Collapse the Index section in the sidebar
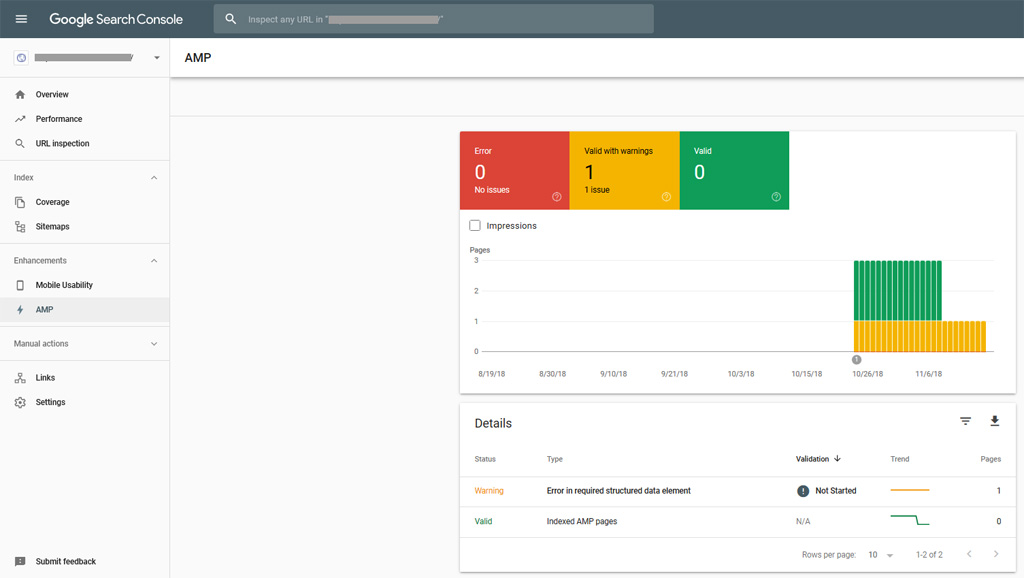 pyautogui.click(x=154, y=177)
